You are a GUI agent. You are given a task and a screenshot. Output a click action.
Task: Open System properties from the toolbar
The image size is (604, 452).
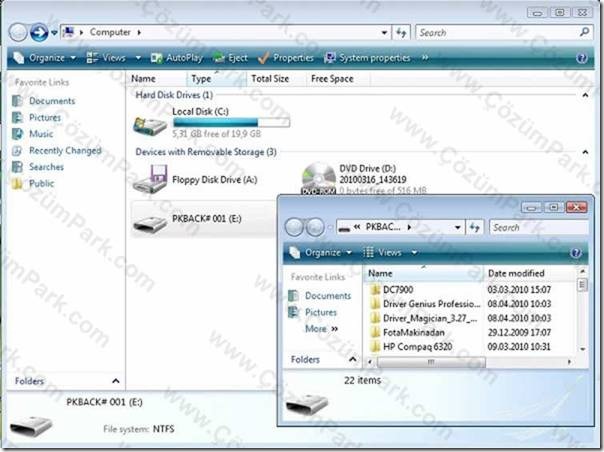pos(367,58)
